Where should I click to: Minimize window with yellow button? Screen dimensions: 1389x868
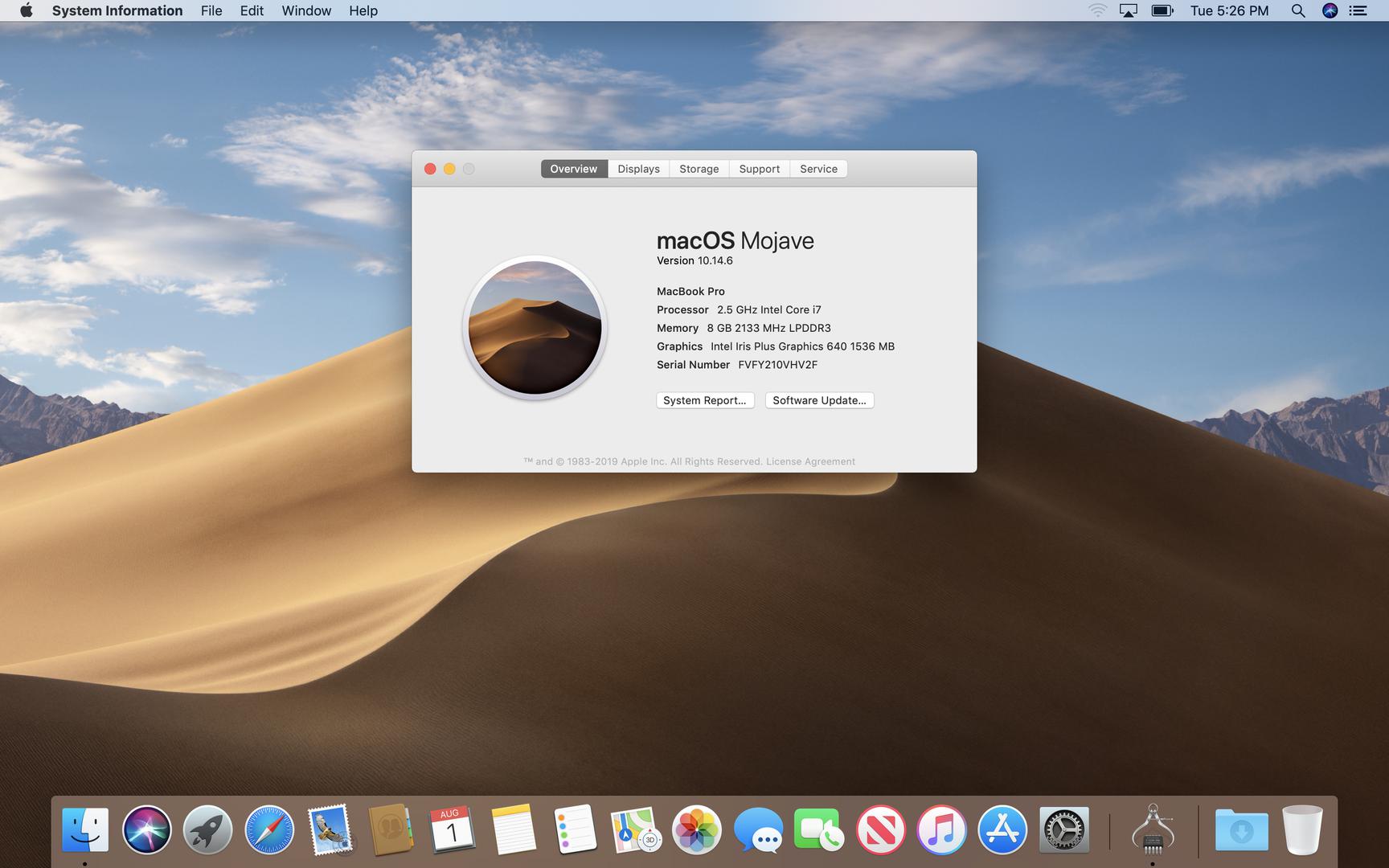(x=449, y=169)
